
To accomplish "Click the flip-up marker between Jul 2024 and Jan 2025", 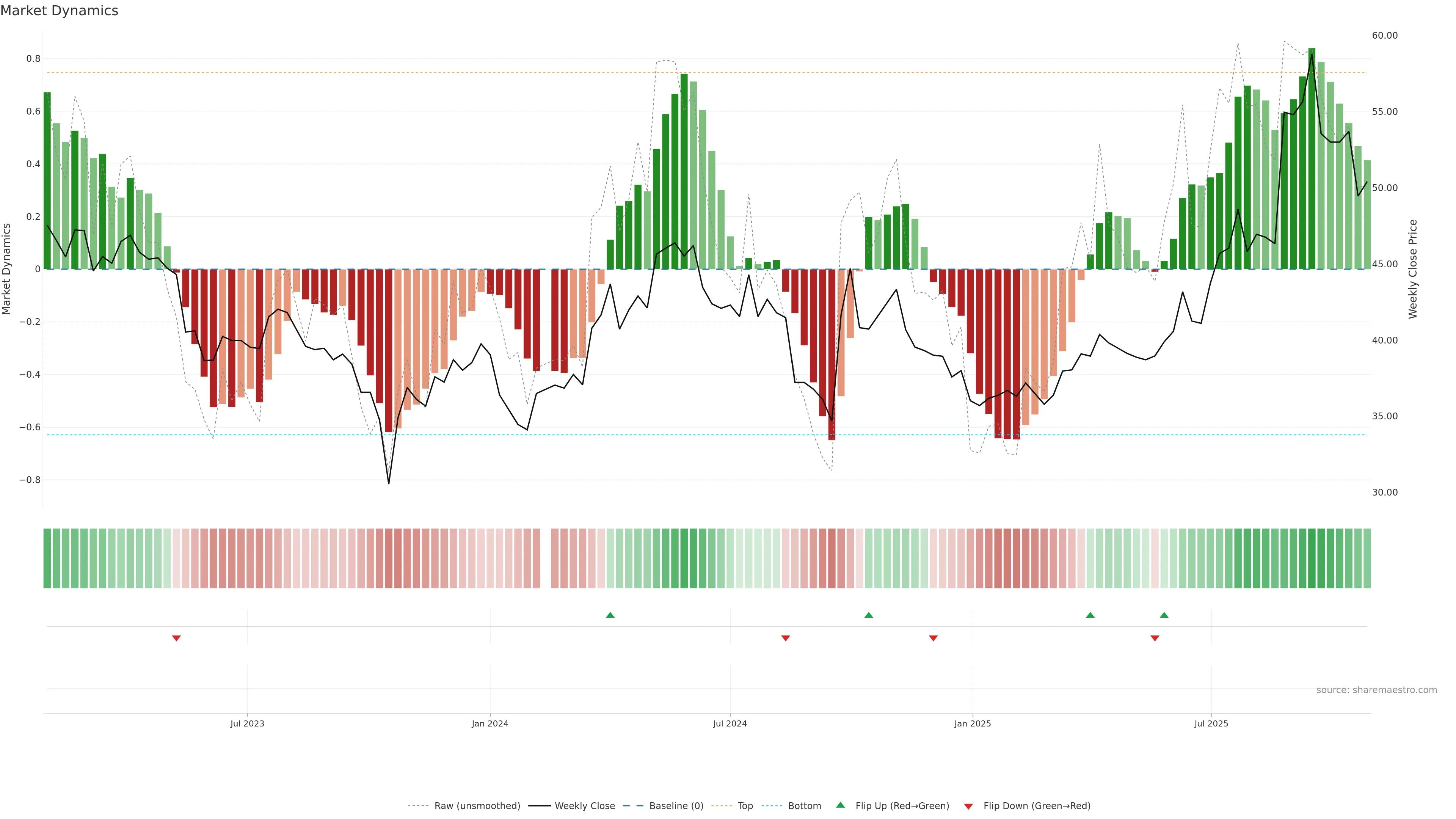I will pyautogui.click(x=869, y=615).
